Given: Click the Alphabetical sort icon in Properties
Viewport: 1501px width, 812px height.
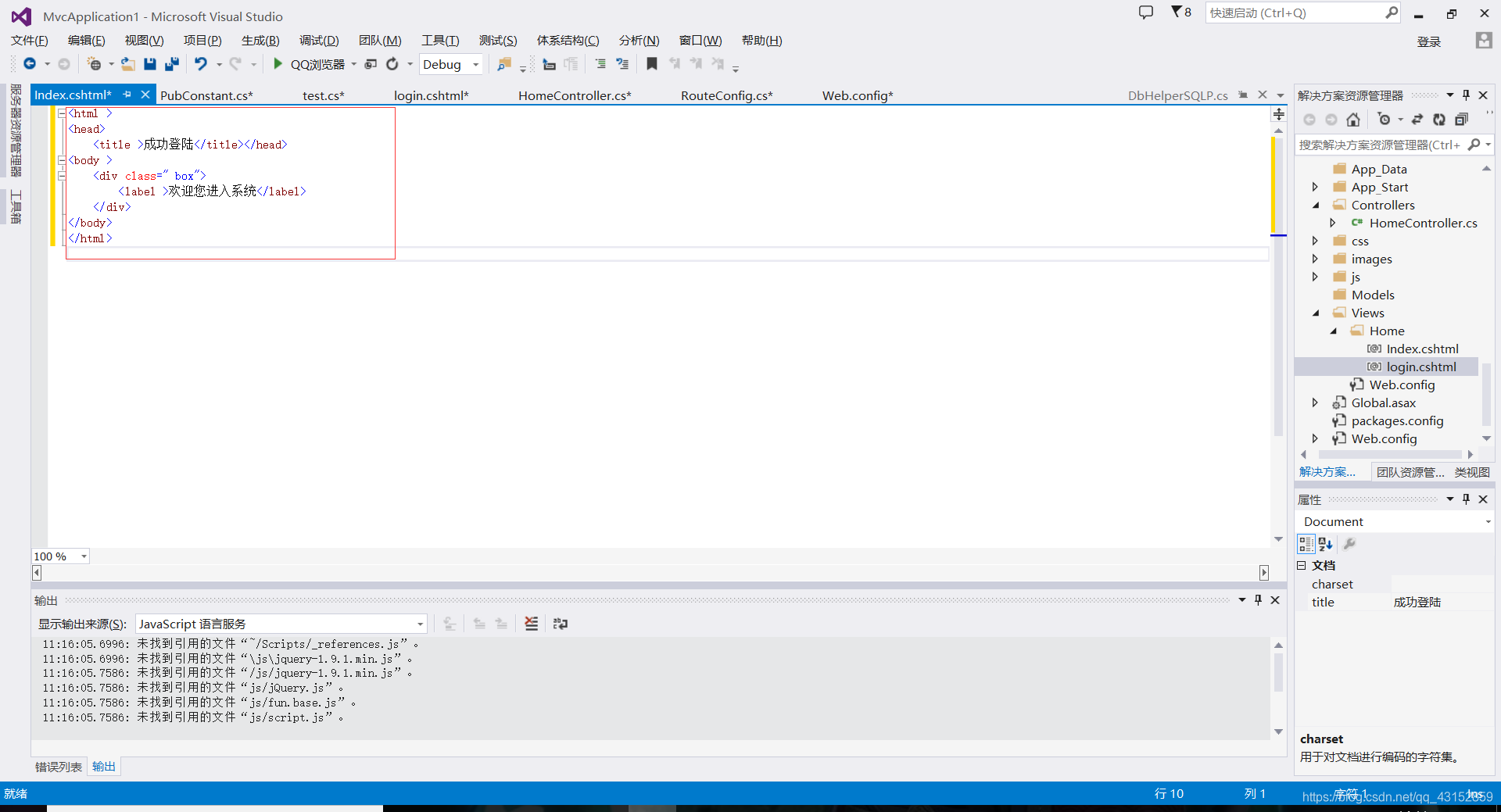Looking at the screenshot, I should click(x=1326, y=544).
